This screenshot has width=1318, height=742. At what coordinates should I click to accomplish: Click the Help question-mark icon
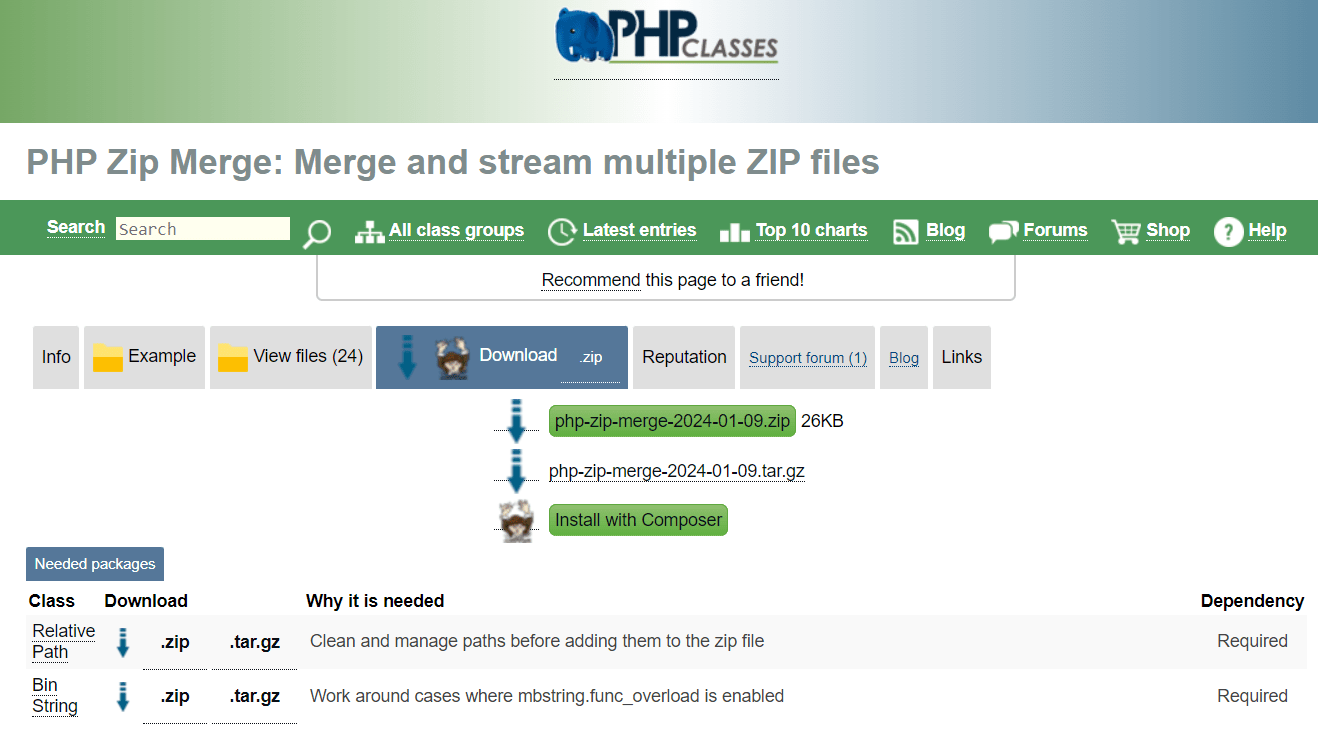point(1227,231)
